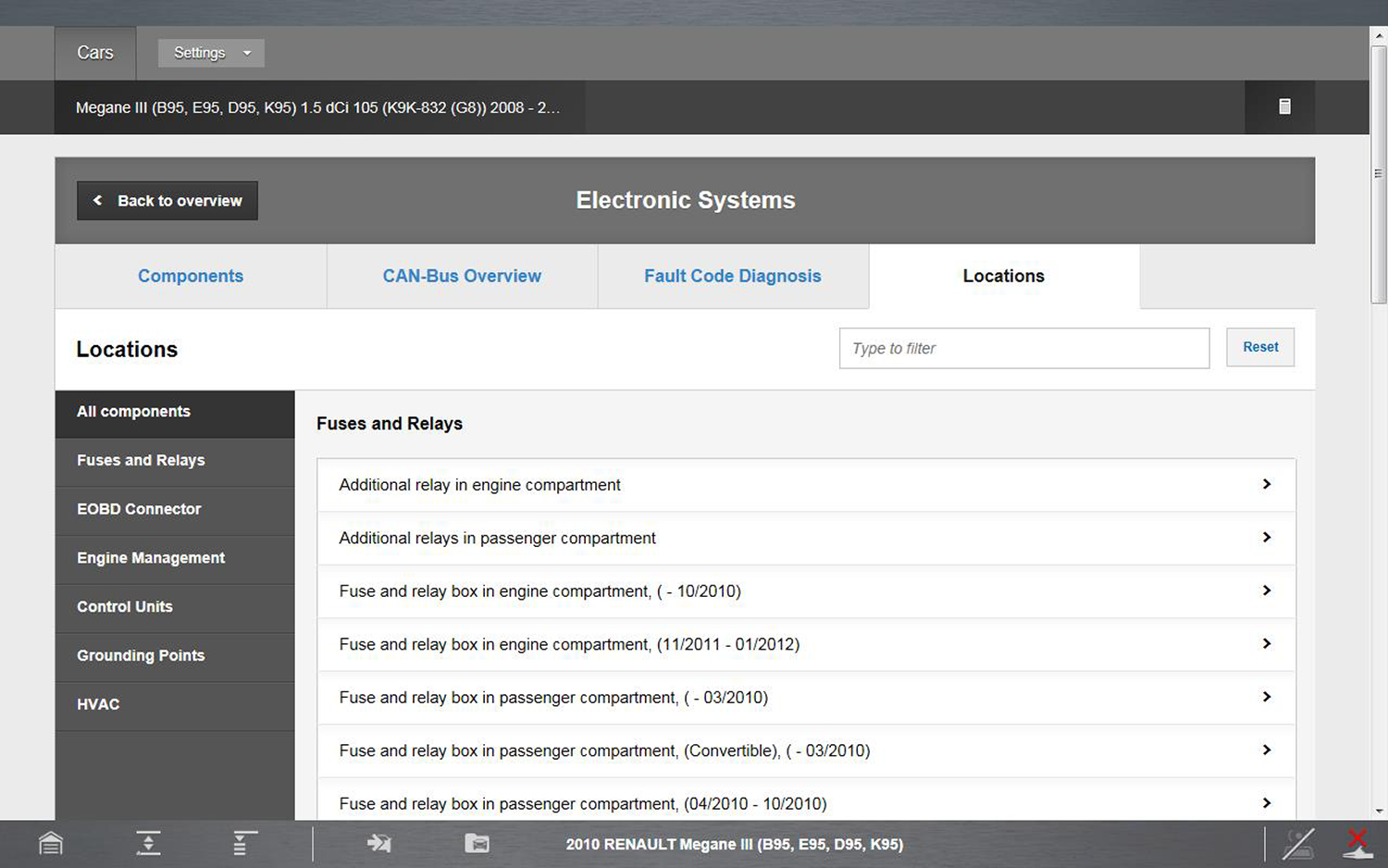This screenshot has width=1388, height=868.
Task: Click the vehicle folder icon in bottom toolbar
Action: 477,843
